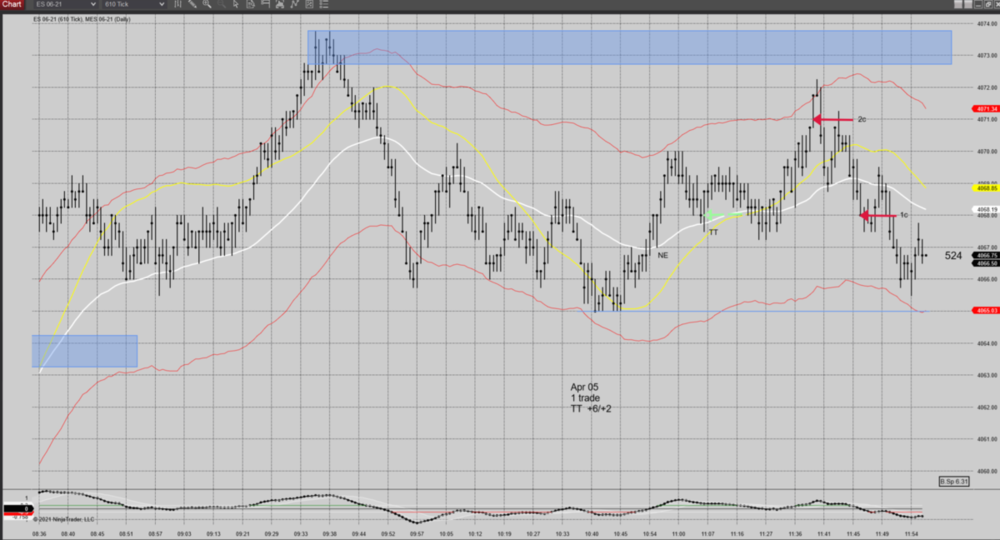This screenshot has height=540, width=1000.
Task: Open the chart style (bars) icon
Action: [178, 4]
